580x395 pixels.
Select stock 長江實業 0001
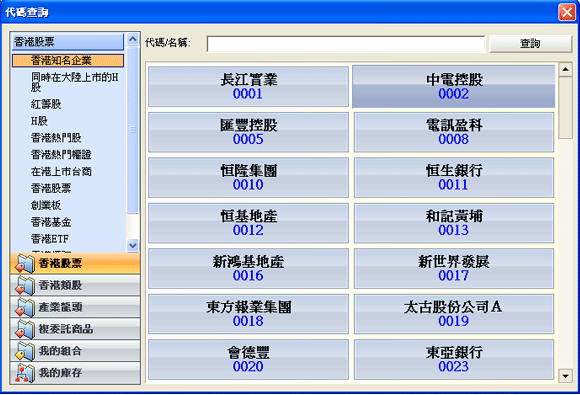point(248,87)
